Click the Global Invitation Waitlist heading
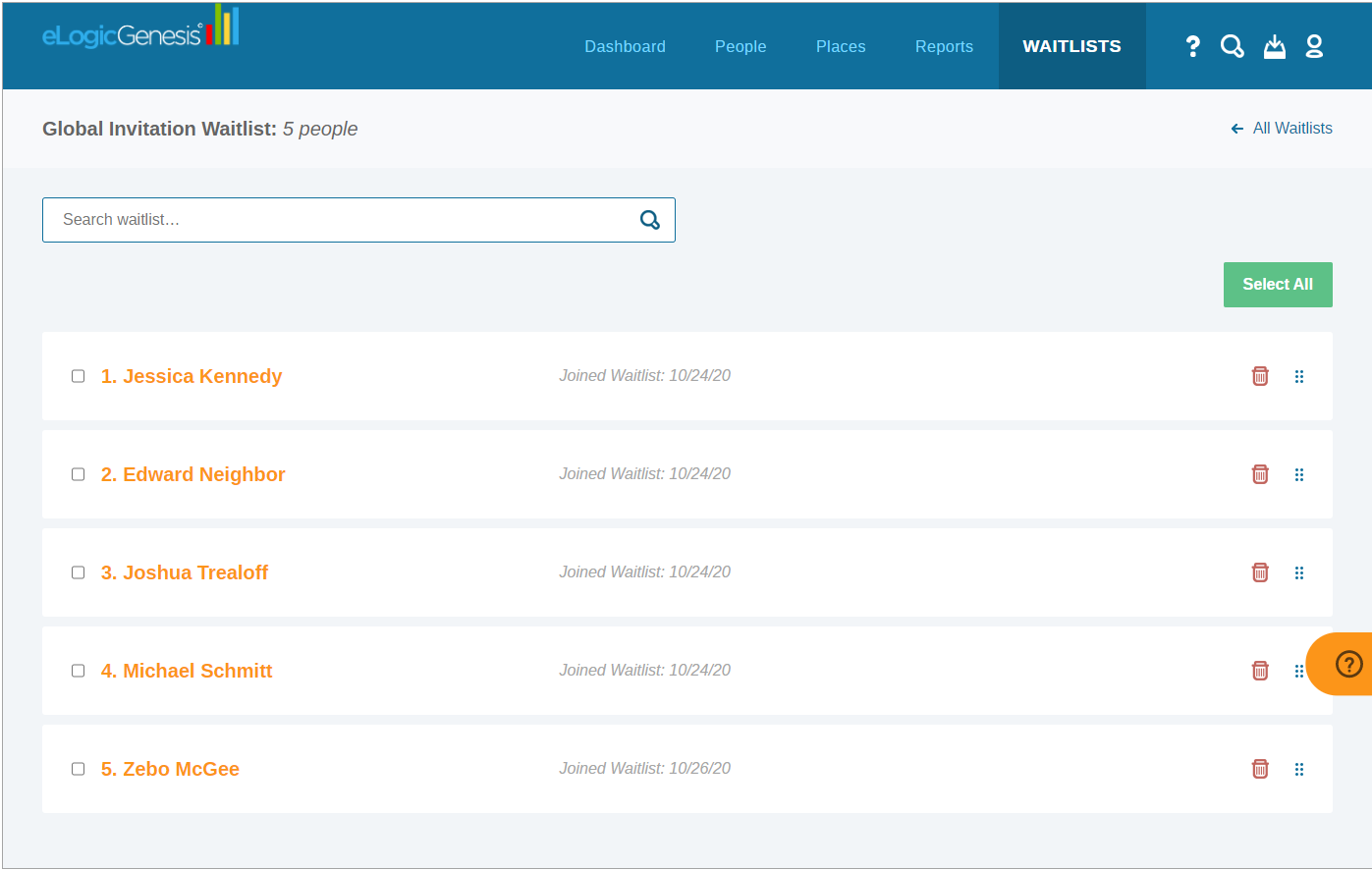The width and height of the screenshot is (1372, 870). click(199, 129)
